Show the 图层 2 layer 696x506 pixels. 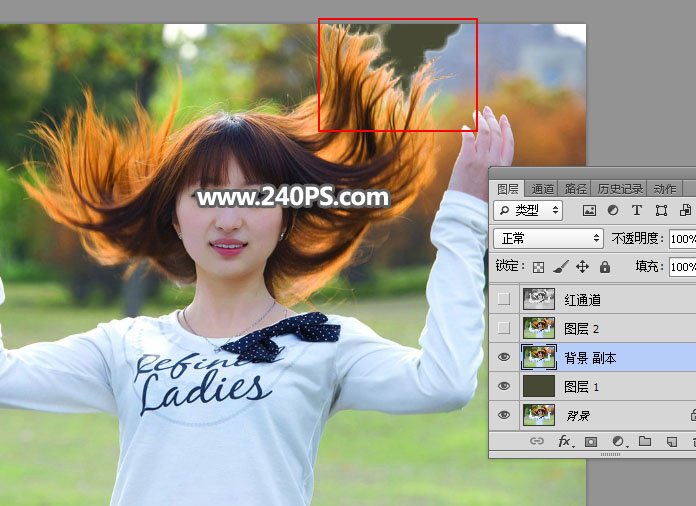[x=504, y=328]
